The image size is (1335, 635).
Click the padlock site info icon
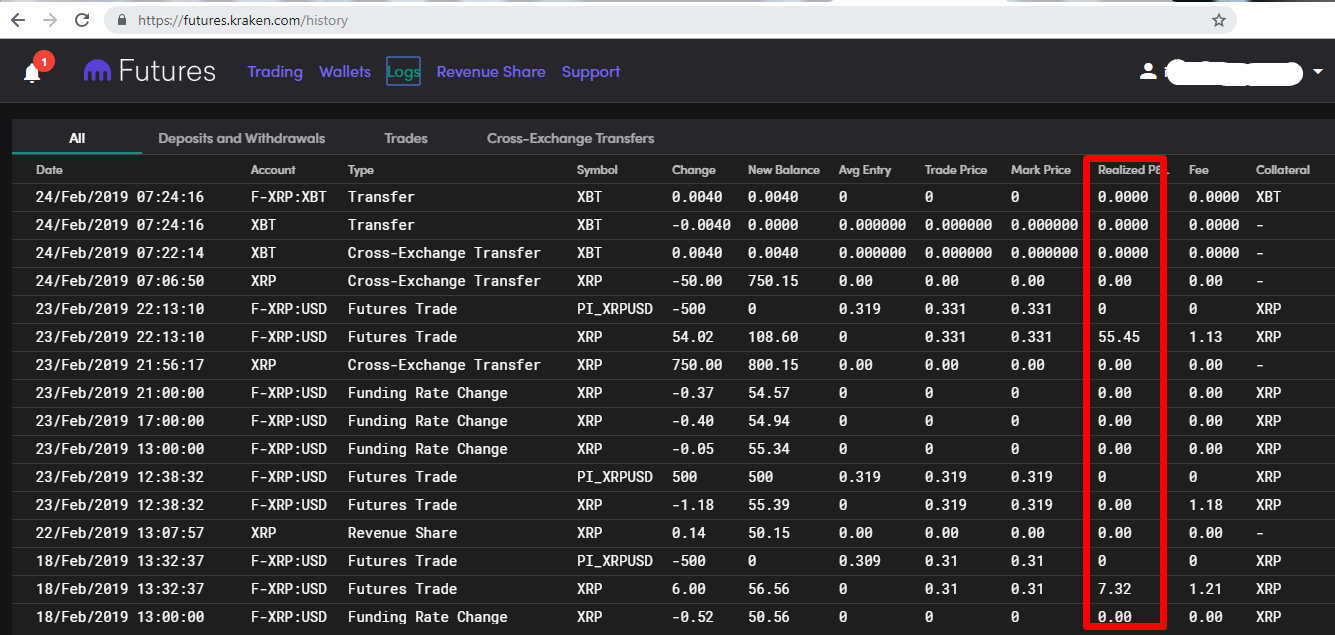point(122,20)
